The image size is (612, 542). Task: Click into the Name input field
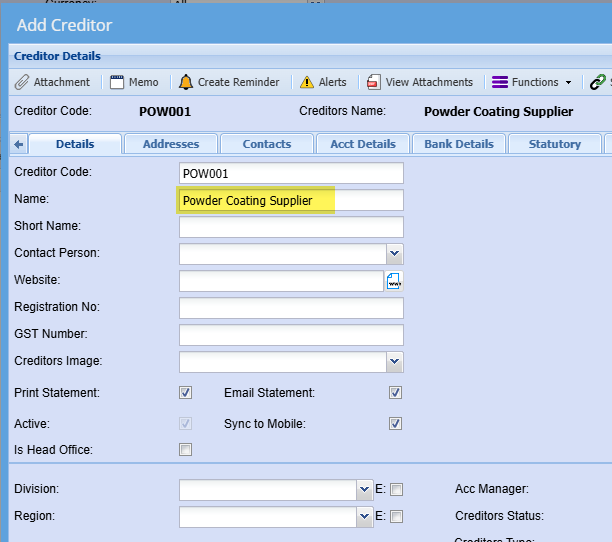tap(291, 200)
